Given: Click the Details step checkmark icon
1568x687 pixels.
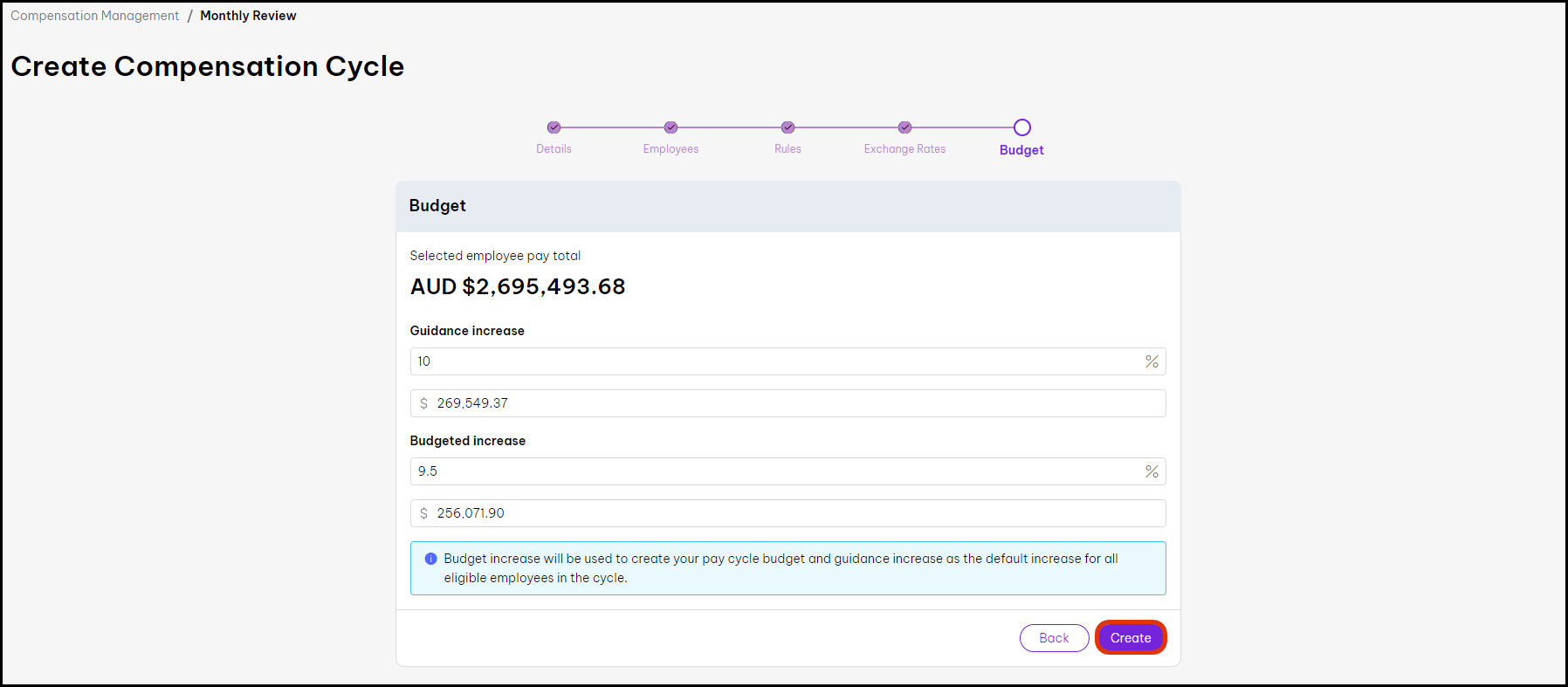Looking at the screenshot, I should point(554,127).
